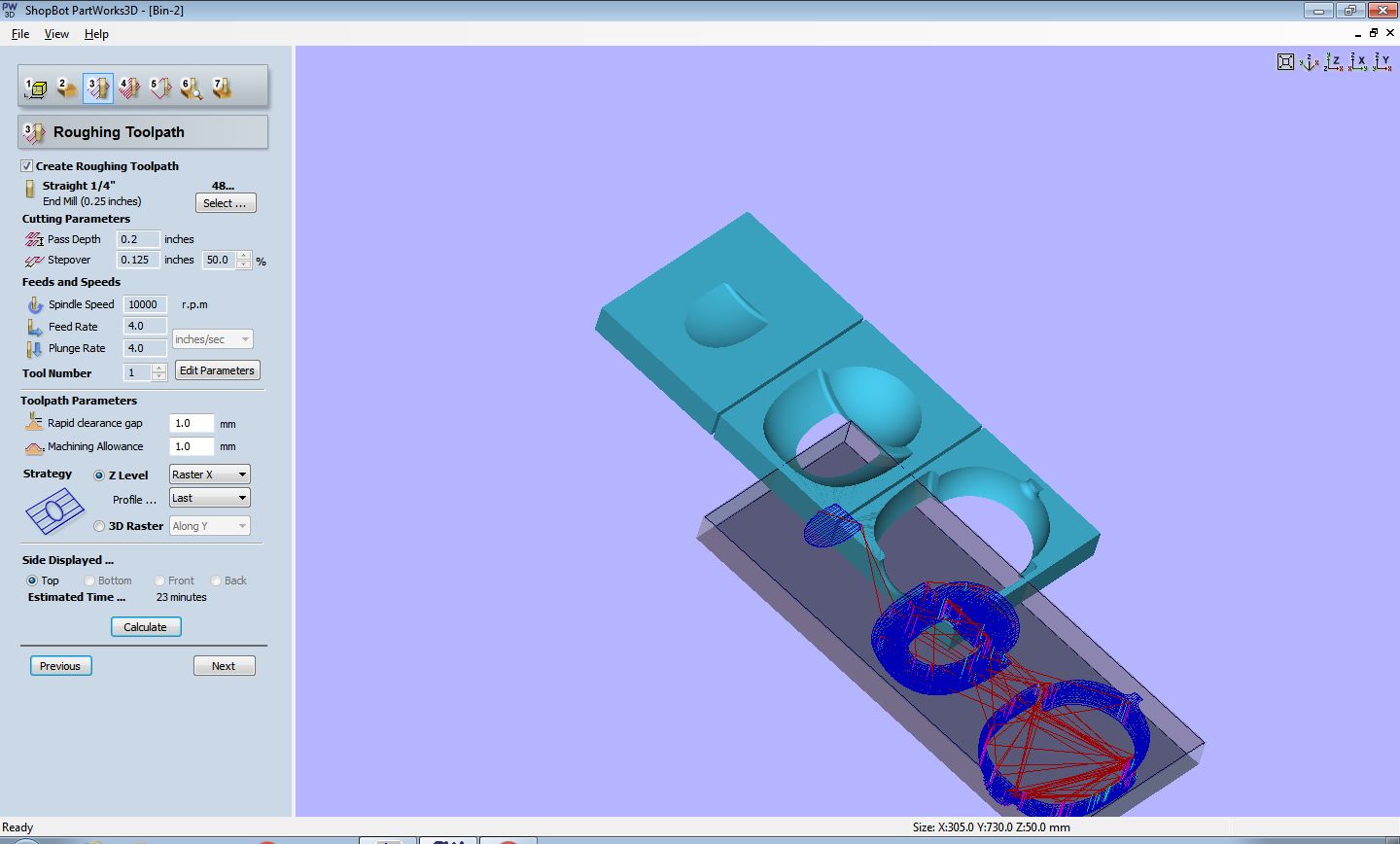Image resolution: width=1400 pixels, height=844 pixels.
Task: Open the Profile 'Last' dropdown
Action: (x=209, y=498)
